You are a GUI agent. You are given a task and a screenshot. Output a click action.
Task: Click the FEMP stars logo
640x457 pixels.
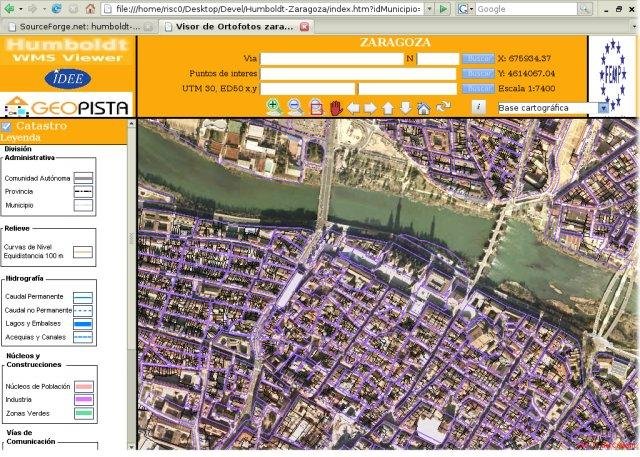(x=612, y=74)
